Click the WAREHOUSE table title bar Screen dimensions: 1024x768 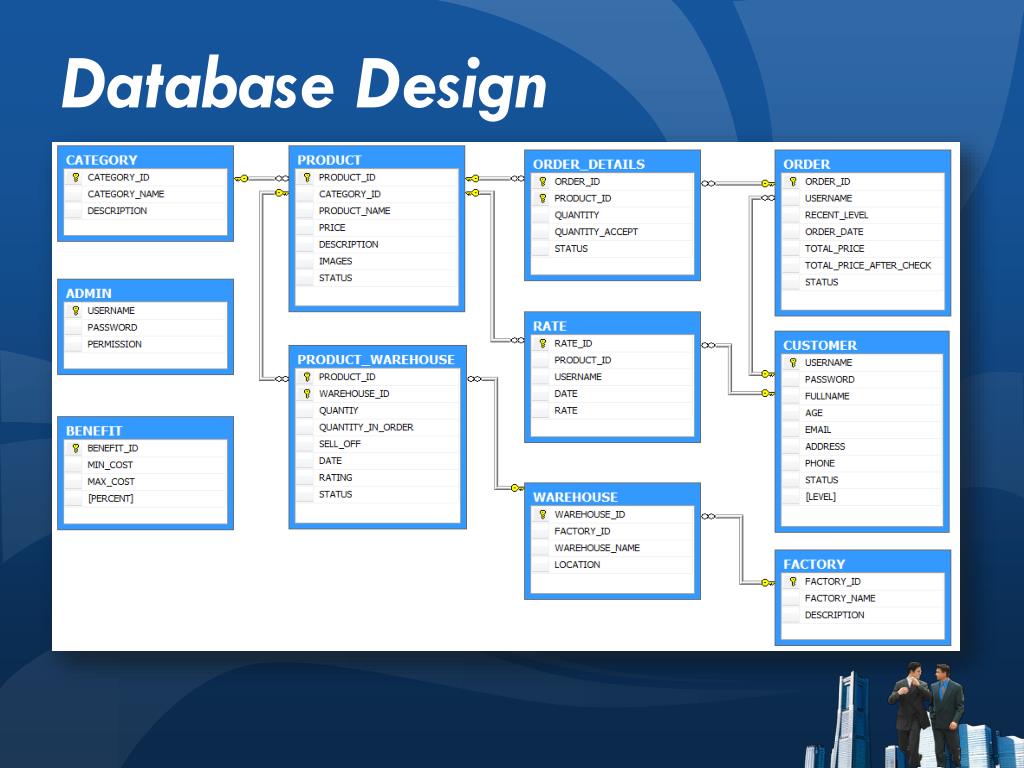click(613, 497)
